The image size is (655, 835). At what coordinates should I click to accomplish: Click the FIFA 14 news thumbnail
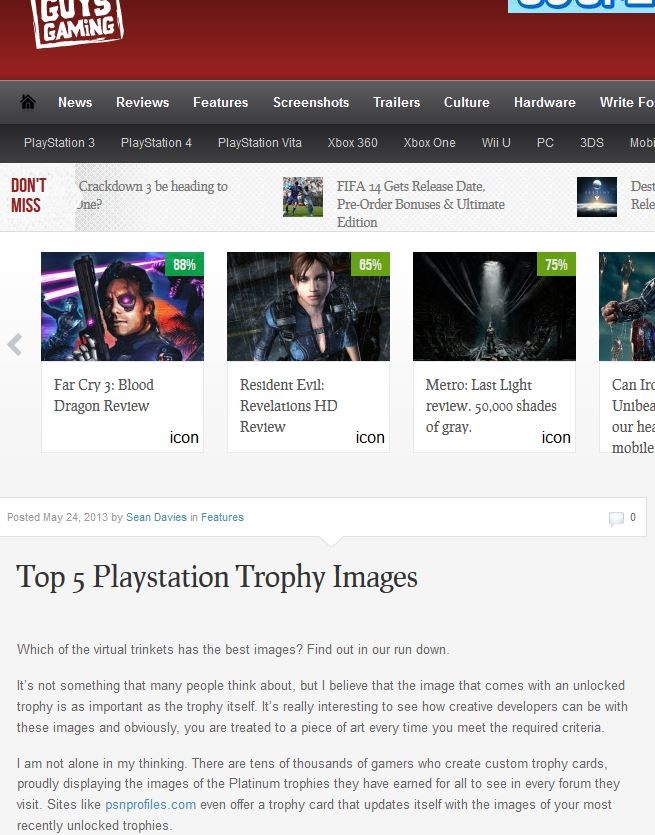pyautogui.click(x=303, y=197)
